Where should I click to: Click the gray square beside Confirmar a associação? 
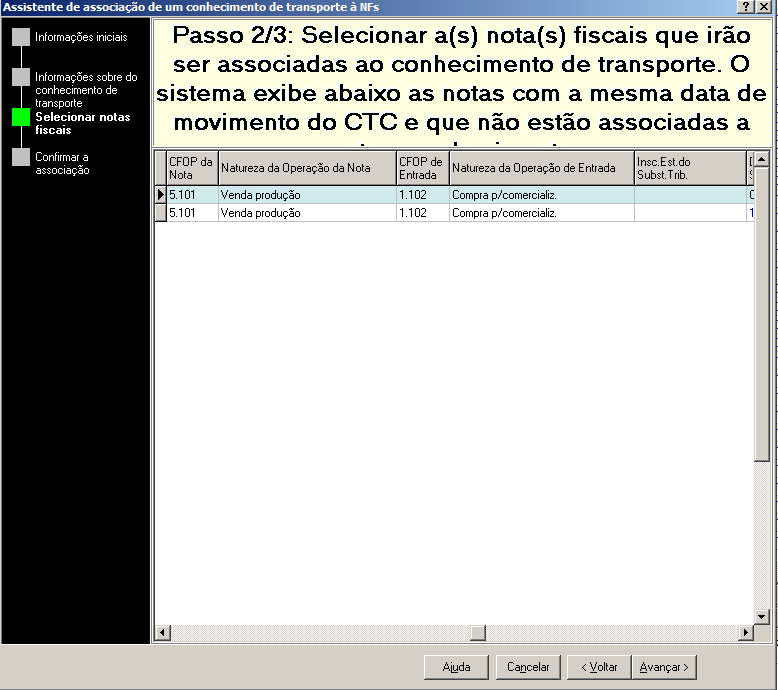coord(21,157)
